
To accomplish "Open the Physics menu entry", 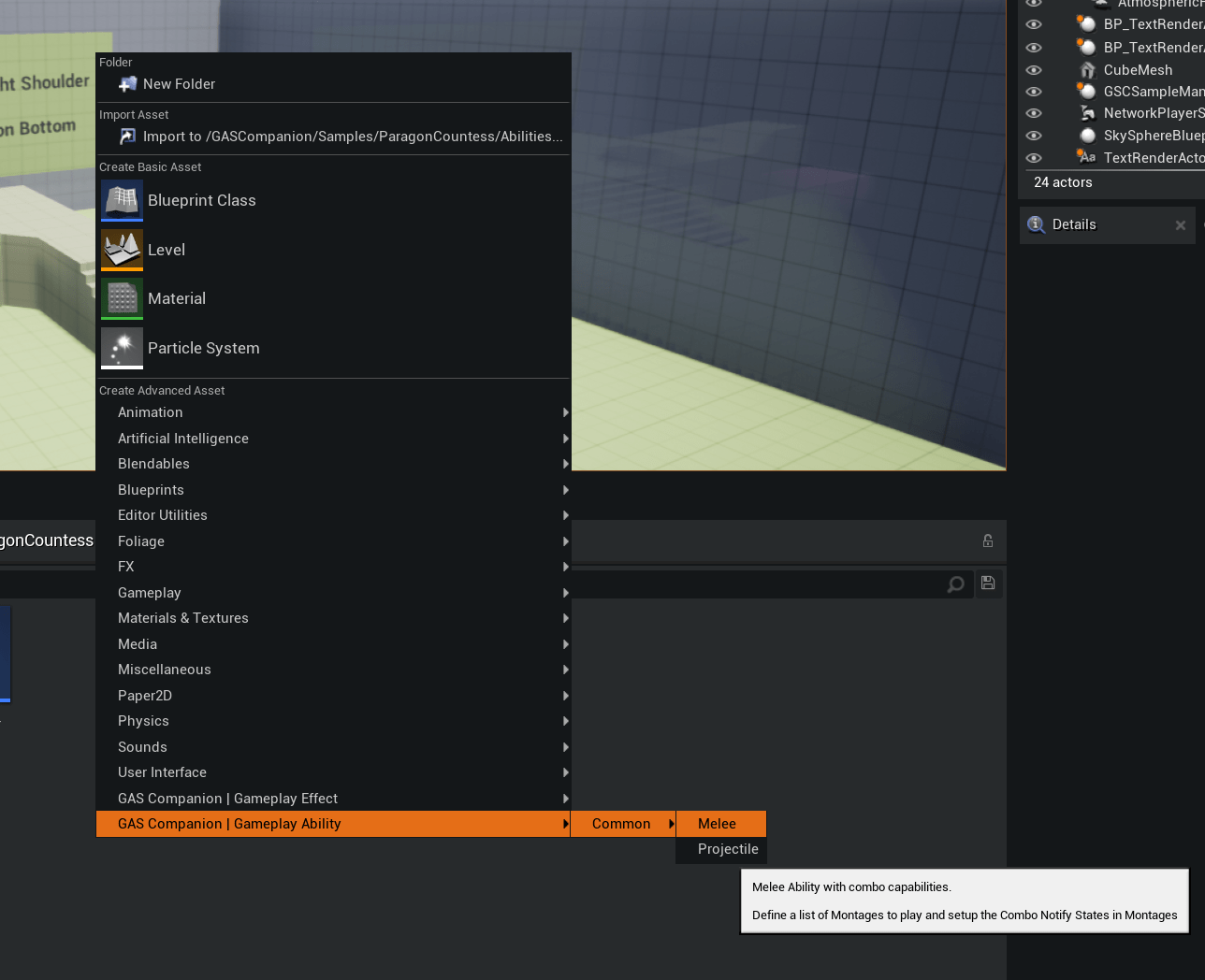I will pyautogui.click(x=333, y=721).
